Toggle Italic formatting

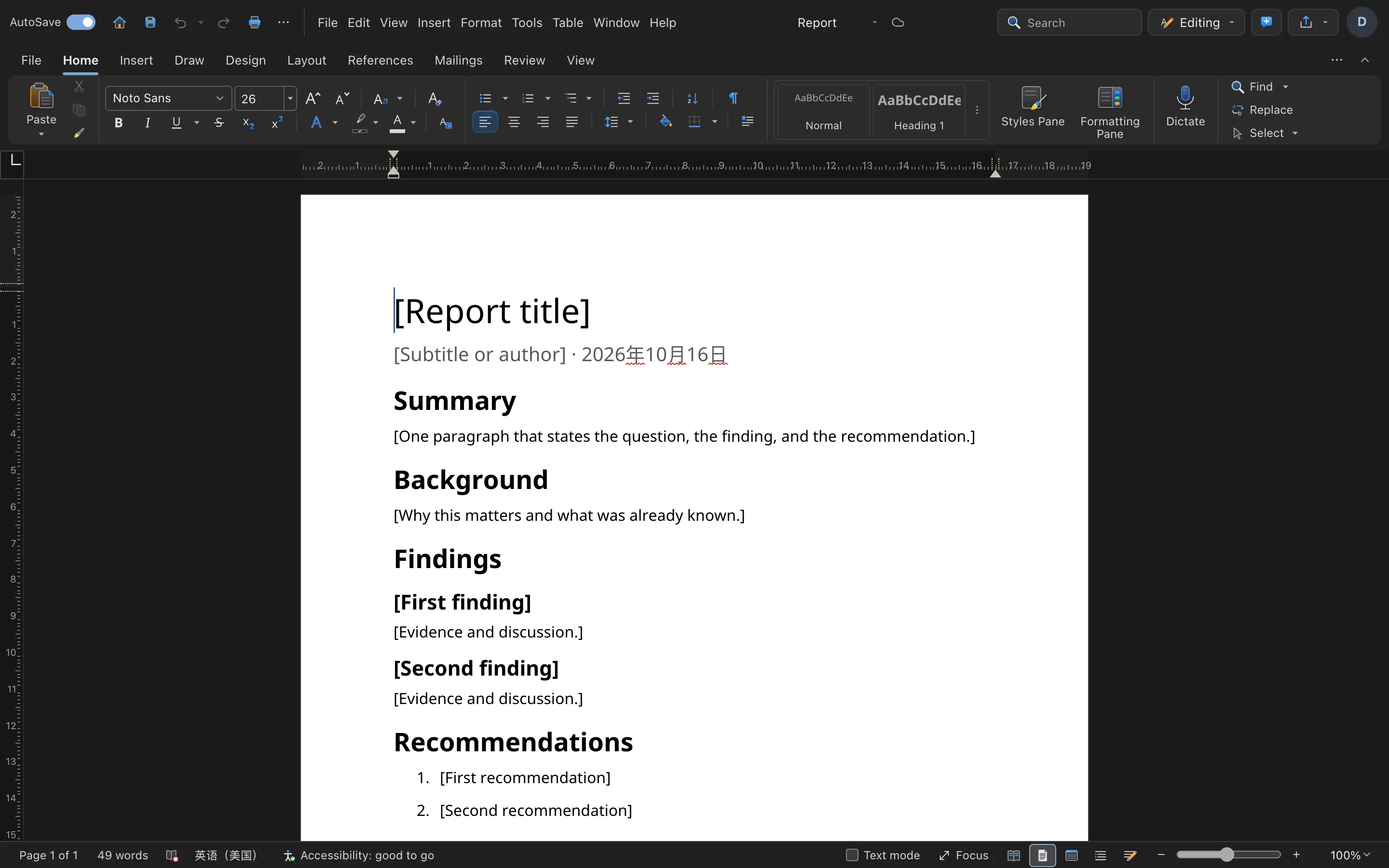(x=148, y=122)
